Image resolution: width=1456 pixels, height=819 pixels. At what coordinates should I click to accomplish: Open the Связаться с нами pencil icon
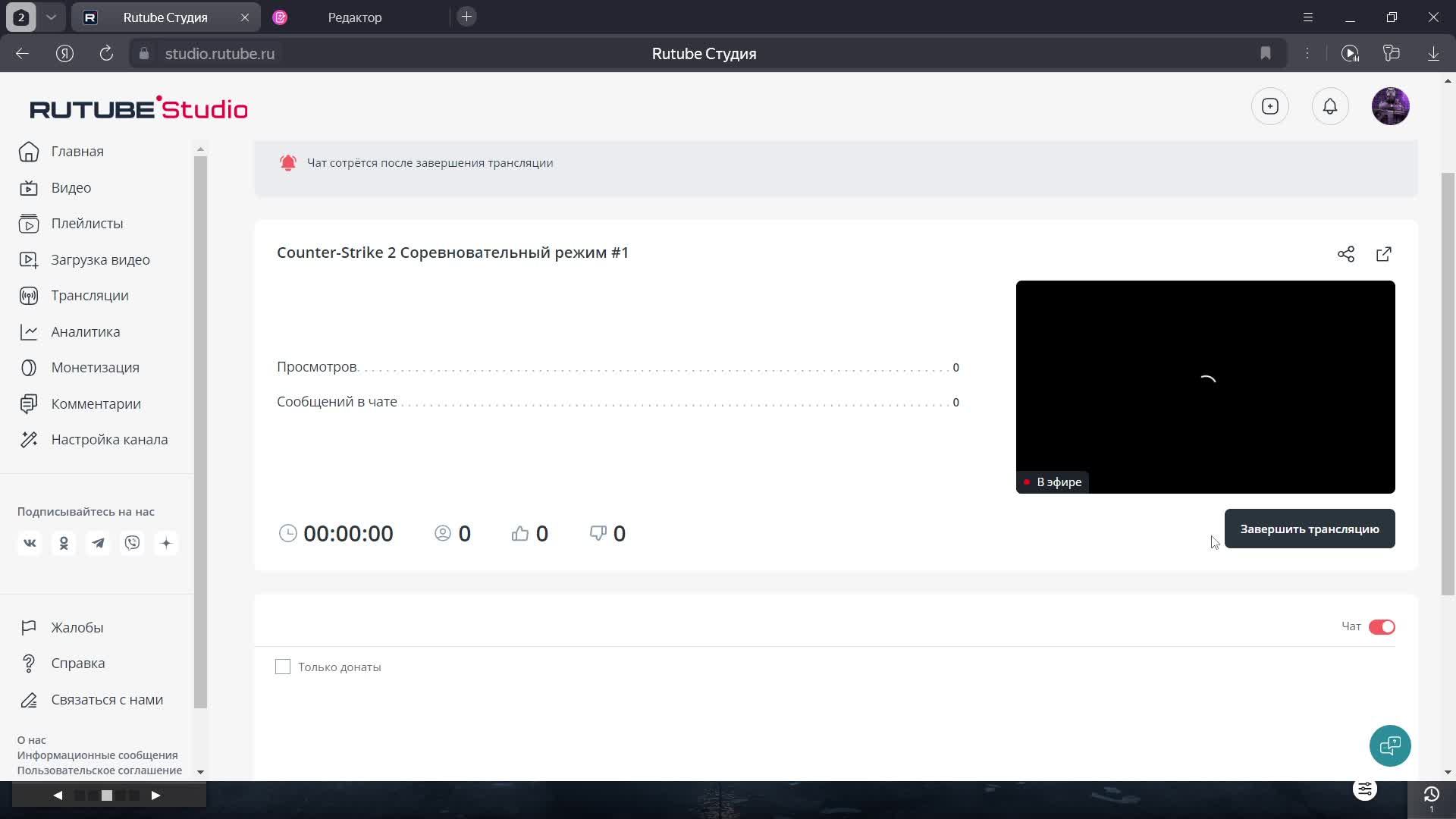[x=29, y=700]
